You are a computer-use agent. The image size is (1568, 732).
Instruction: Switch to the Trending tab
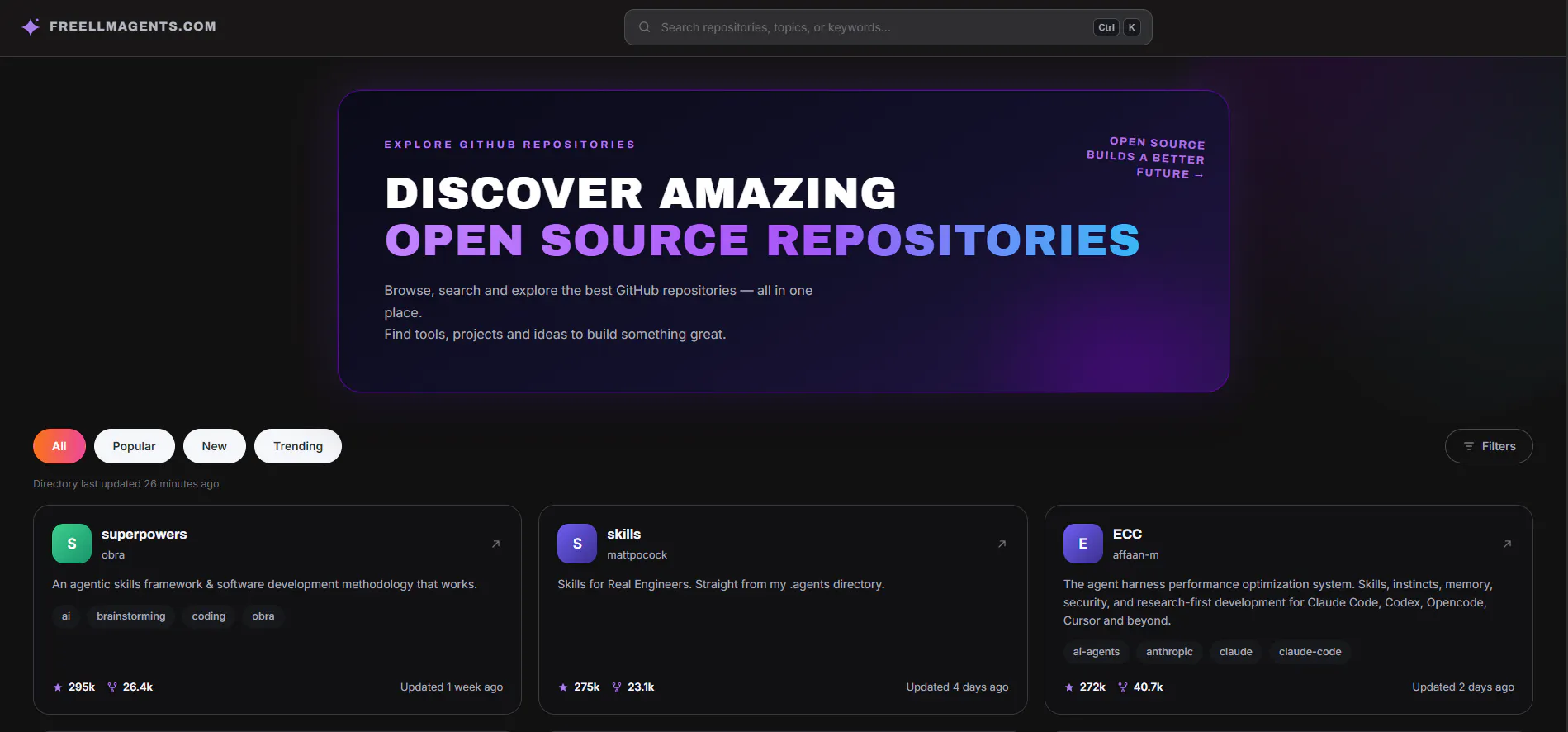[298, 446]
